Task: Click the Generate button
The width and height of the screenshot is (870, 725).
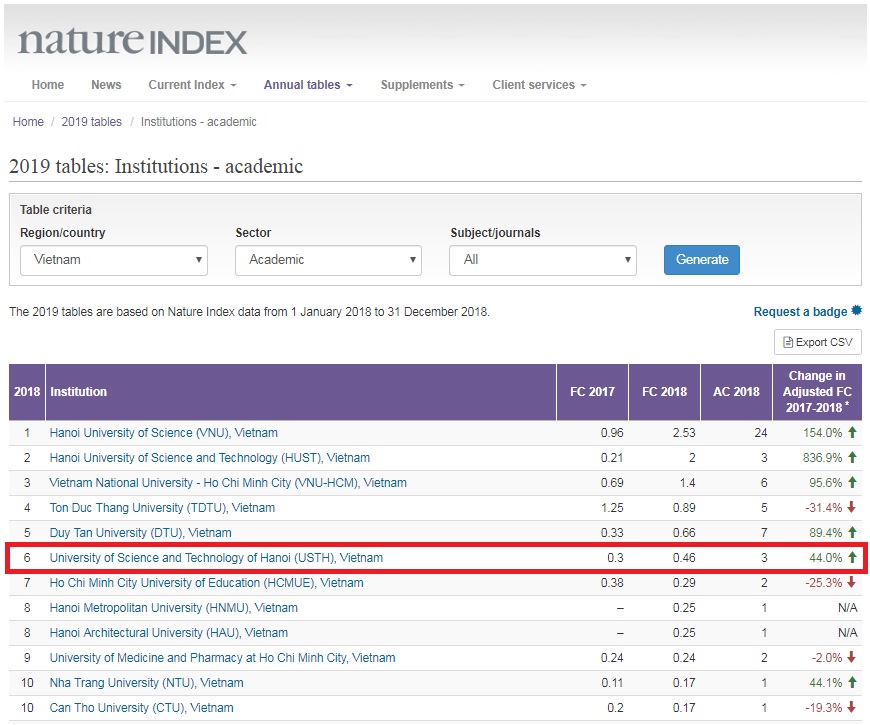Action: pyautogui.click(x=702, y=260)
